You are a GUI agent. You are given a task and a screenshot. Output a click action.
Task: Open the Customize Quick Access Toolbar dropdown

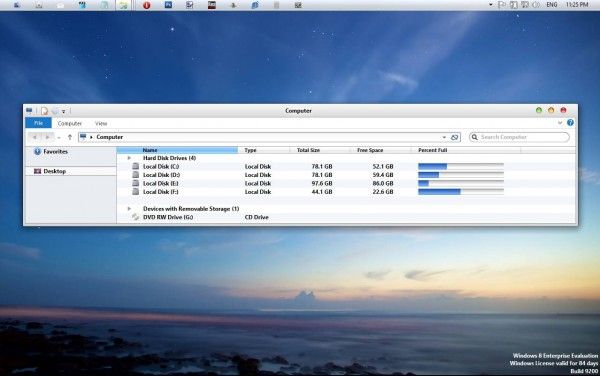pyautogui.click(x=64, y=111)
